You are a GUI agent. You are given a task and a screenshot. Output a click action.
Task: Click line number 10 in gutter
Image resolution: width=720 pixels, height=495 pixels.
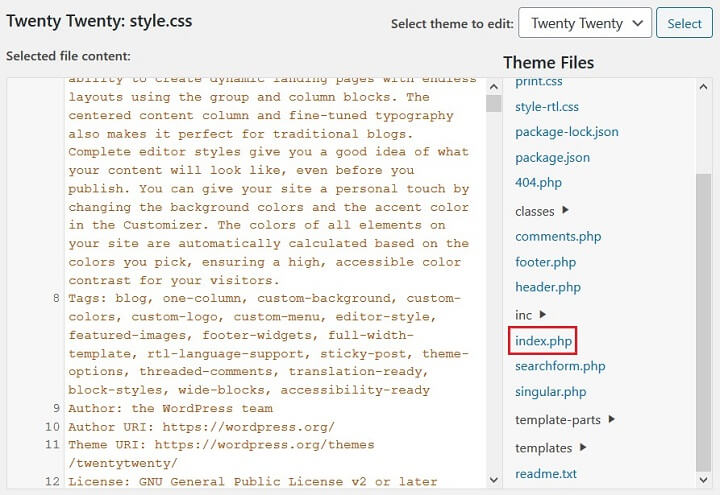pyautogui.click(x=52, y=427)
